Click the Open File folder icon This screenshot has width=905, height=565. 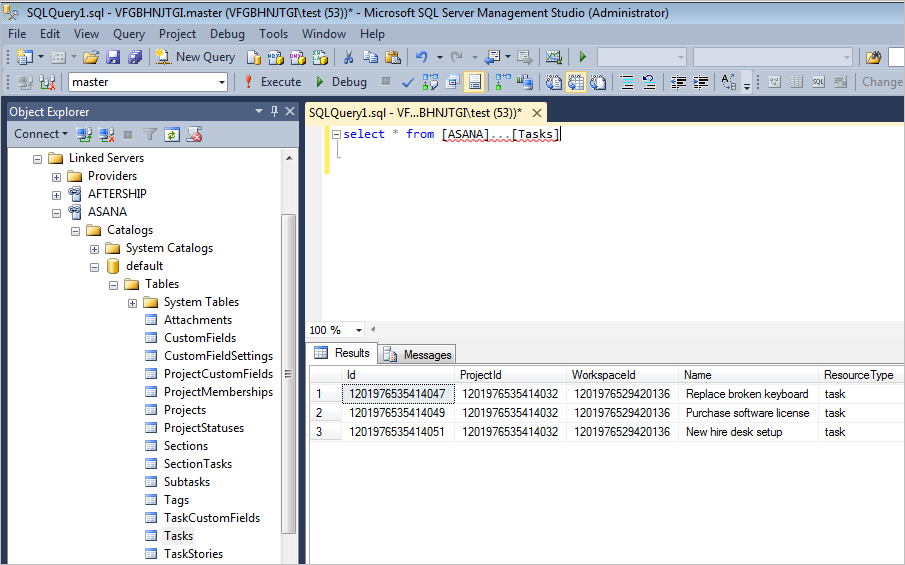click(x=91, y=57)
